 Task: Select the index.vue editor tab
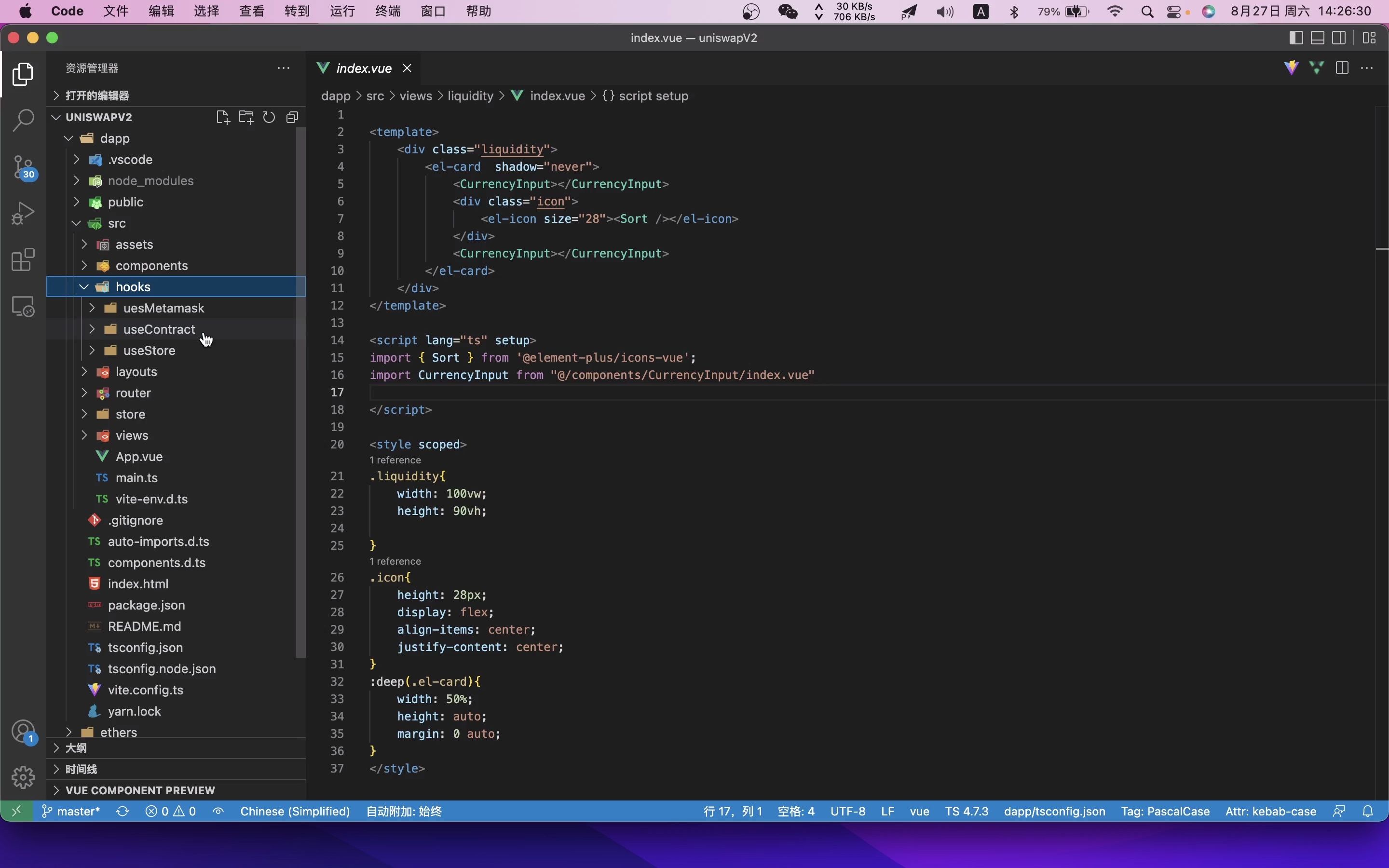[363, 68]
